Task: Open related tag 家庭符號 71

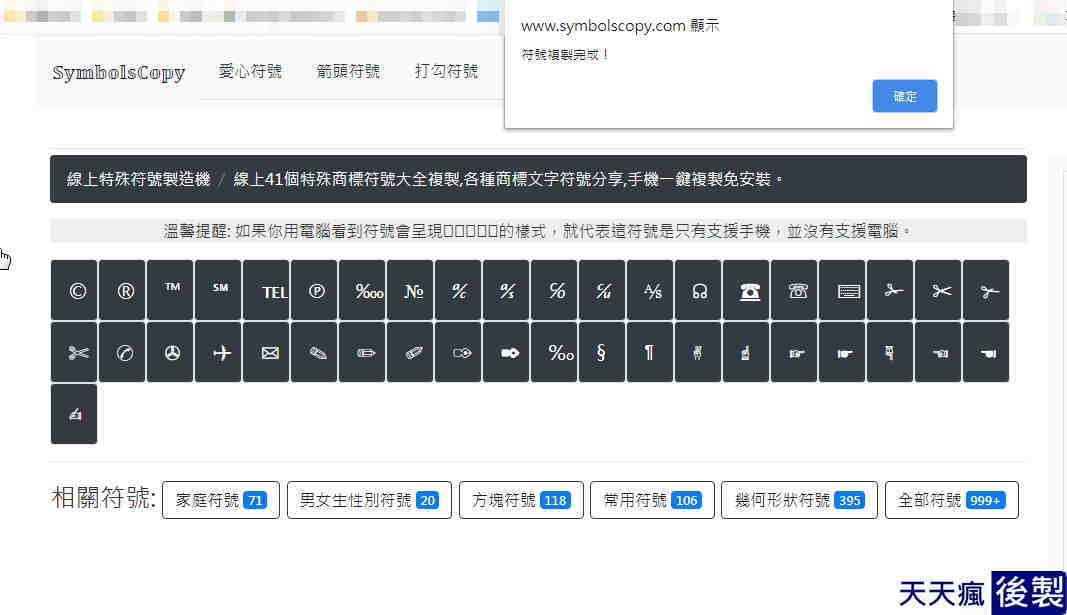Action: pos(220,500)
